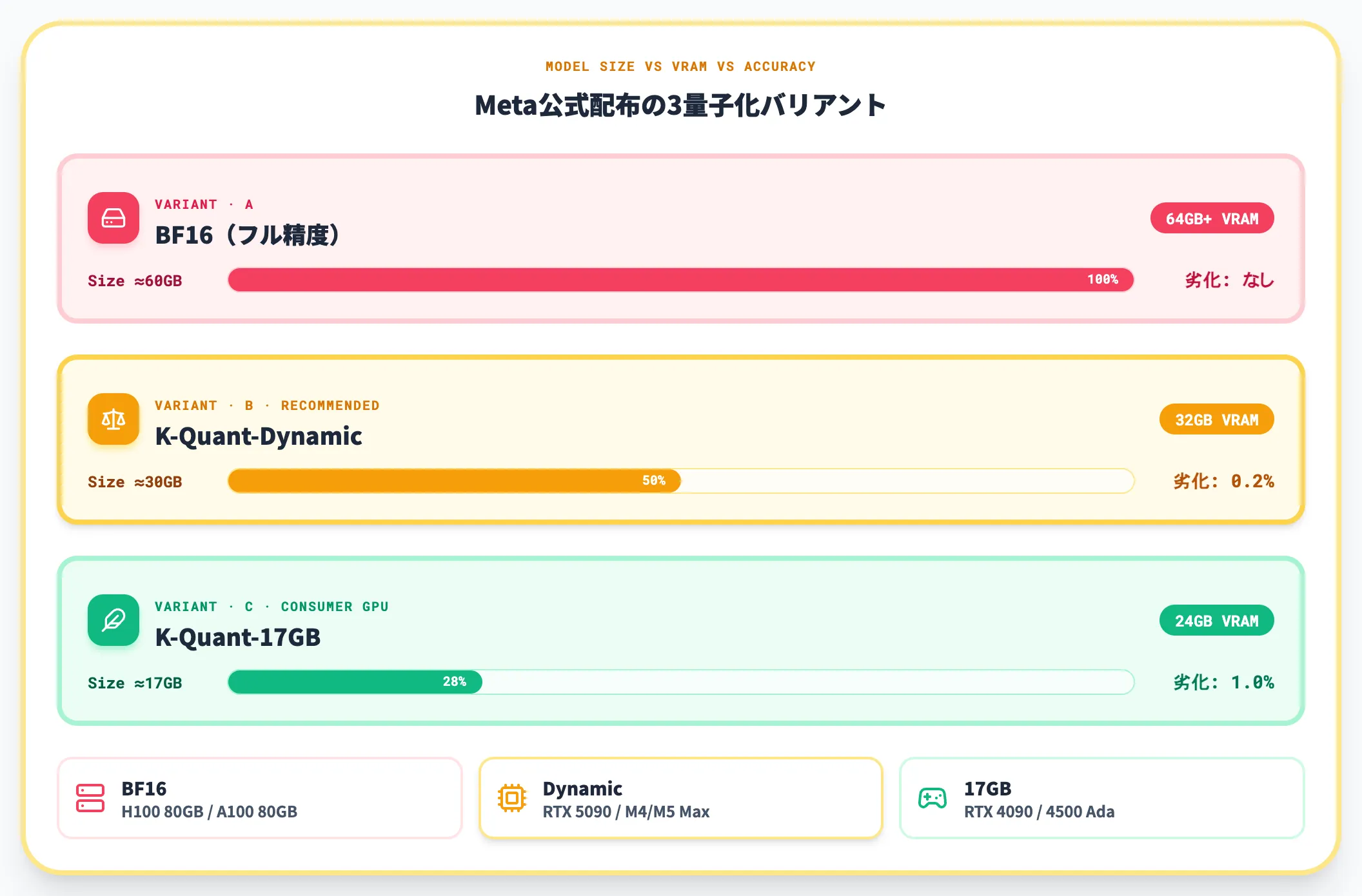The width and height of the screenshot is (1362, 896).
Task: Click the red hard-drive icon for Variant A
Action: (113, 218)
